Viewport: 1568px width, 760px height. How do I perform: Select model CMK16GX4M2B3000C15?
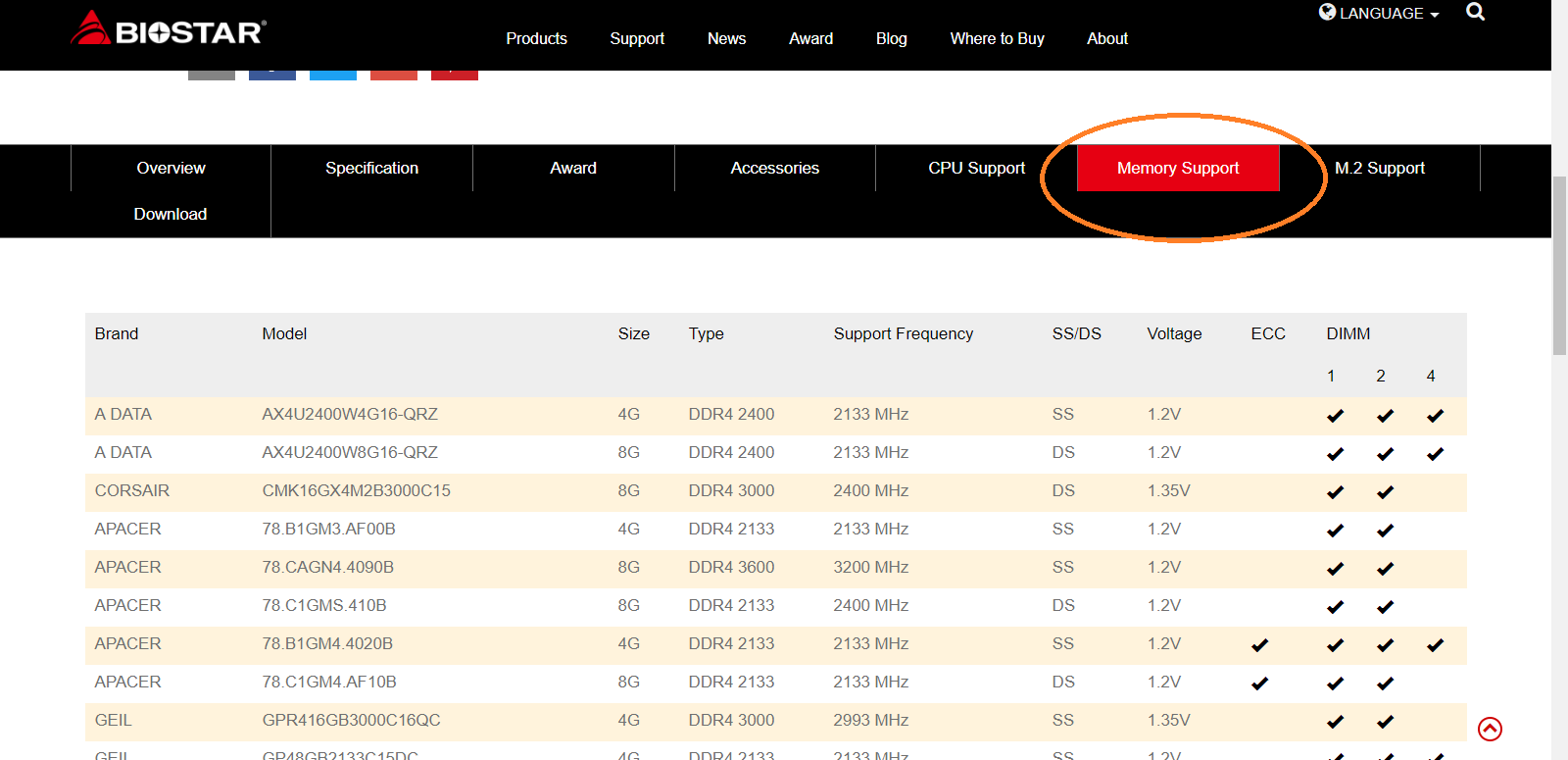point(356,490)
